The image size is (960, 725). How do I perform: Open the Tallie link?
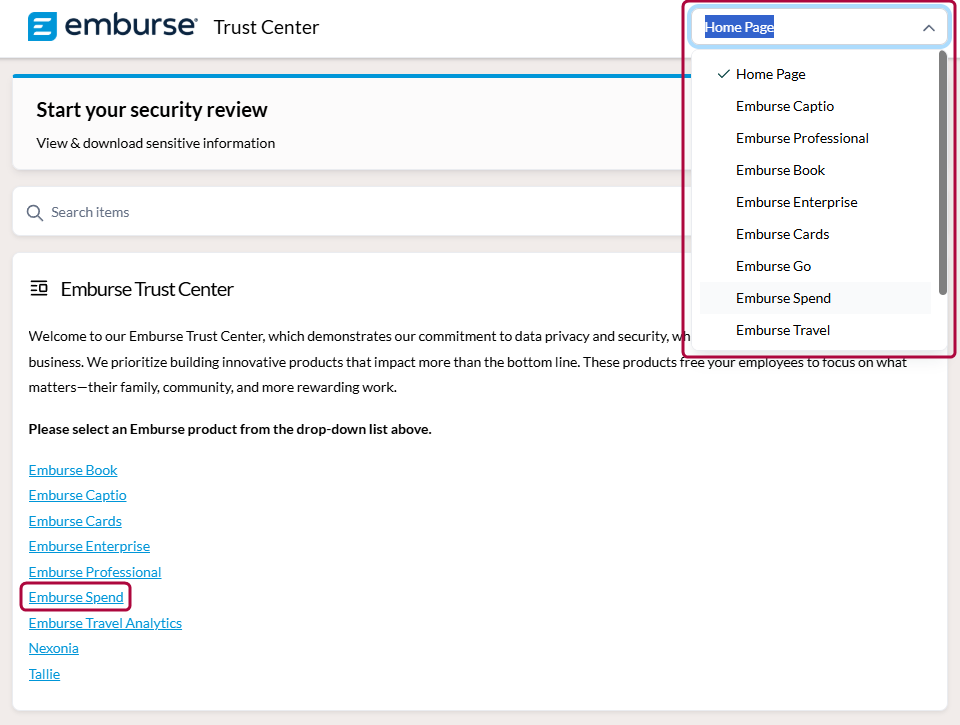pos(44,673)
